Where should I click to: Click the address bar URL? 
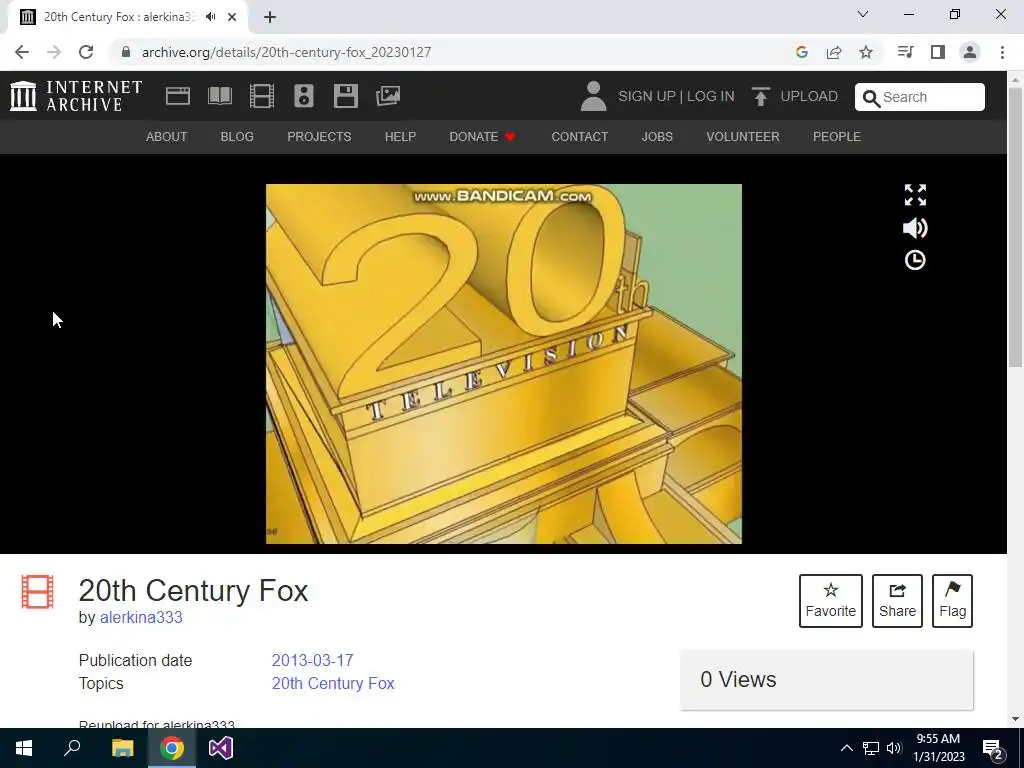click(x=286, y=52)
